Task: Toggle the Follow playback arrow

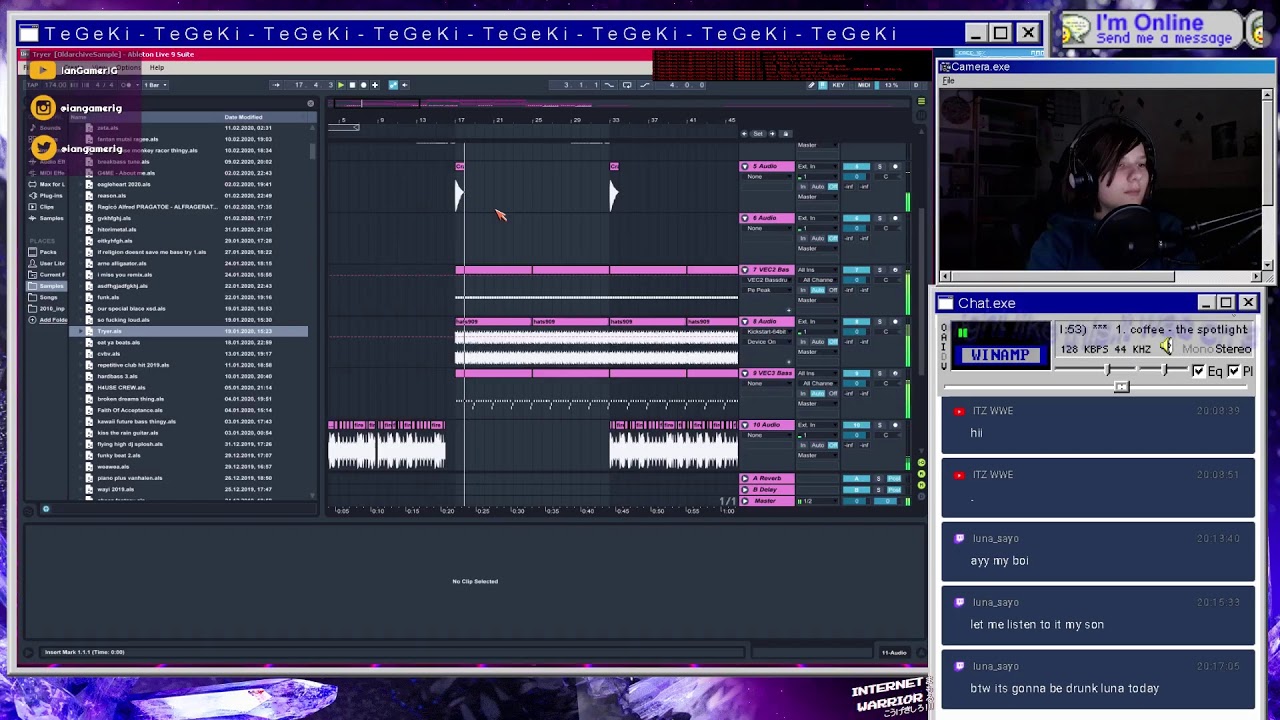Action: (x=276, y=85)
